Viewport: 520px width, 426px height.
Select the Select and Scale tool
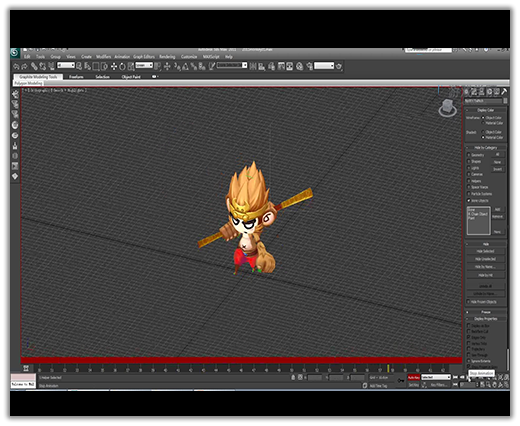pyautogui.click(x=131, y=66)
